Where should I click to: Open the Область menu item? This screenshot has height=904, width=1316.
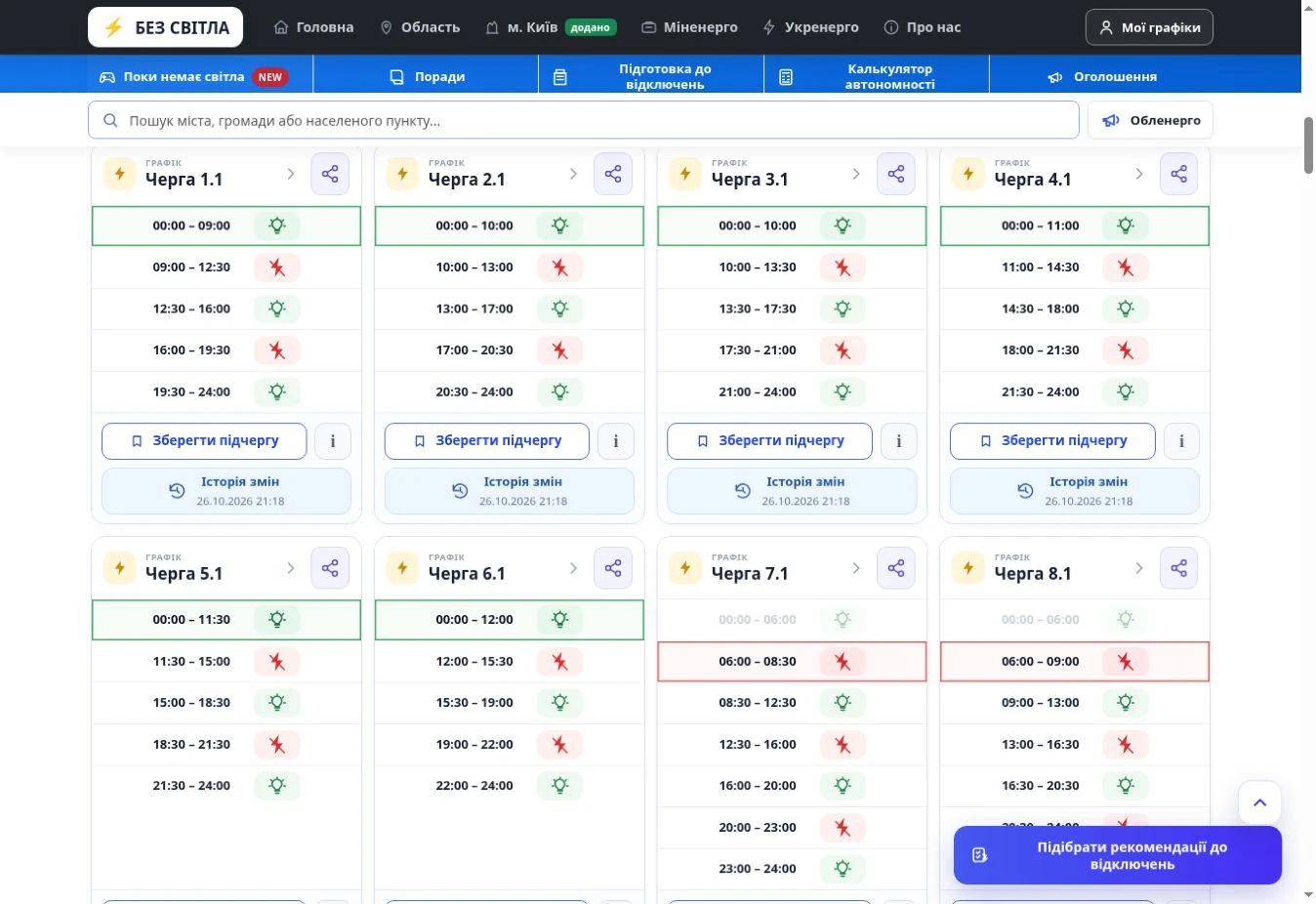420,27
